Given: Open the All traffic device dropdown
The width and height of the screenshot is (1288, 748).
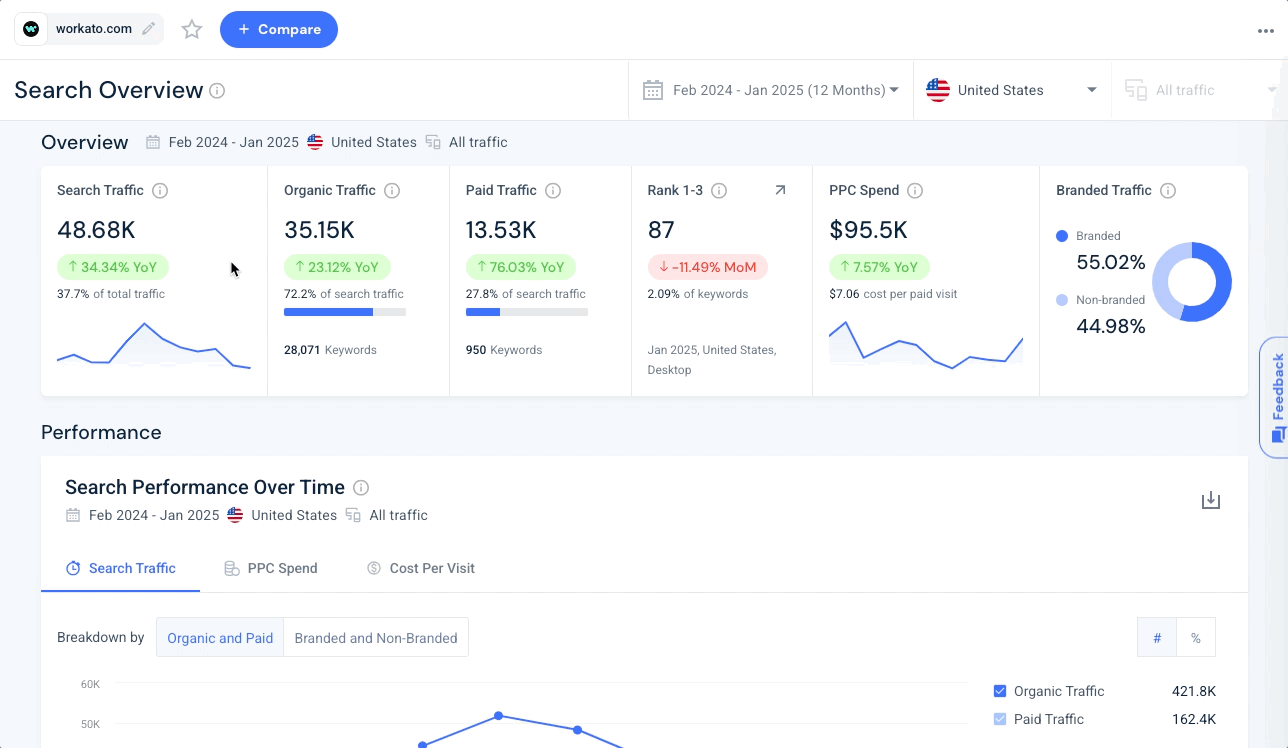Looking at the screenshot, I should [1199, 90].
